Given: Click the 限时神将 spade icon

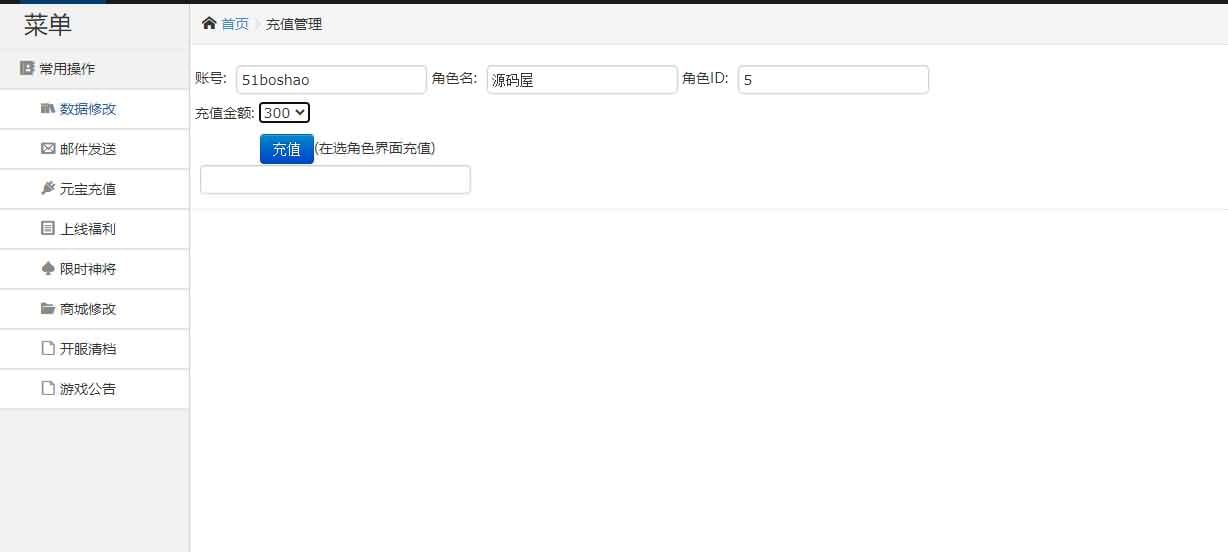Looking at the screenshot, I should 47,268.
